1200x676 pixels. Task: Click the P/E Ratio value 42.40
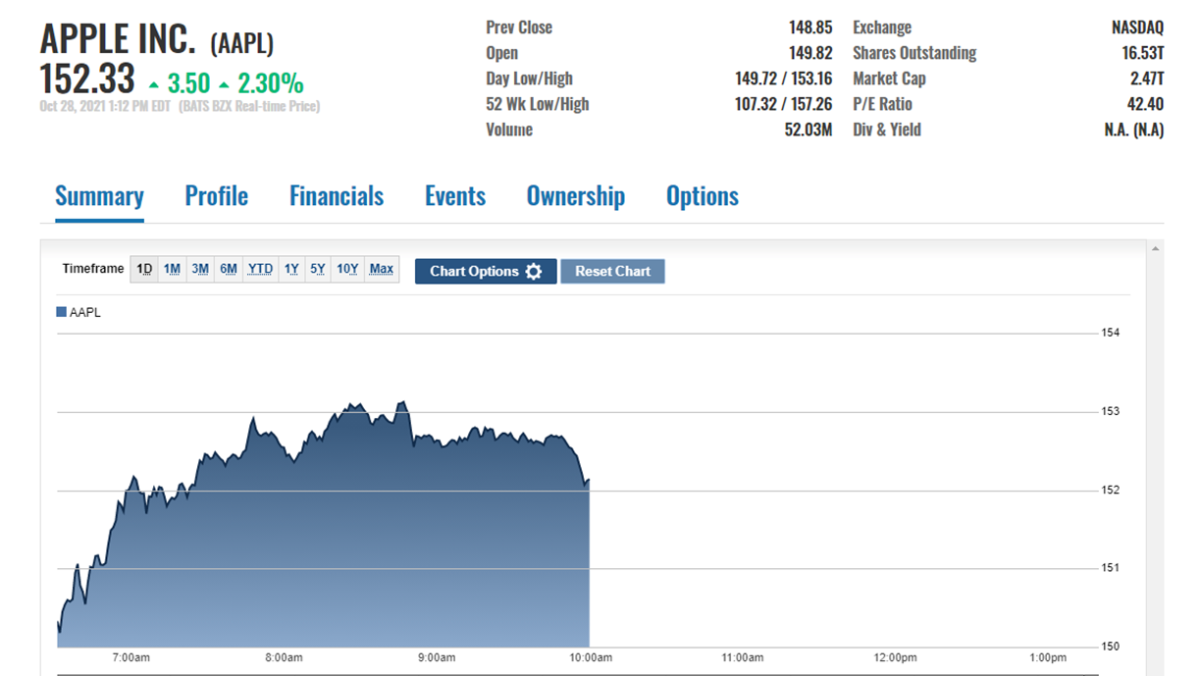tap(1146, 104)
